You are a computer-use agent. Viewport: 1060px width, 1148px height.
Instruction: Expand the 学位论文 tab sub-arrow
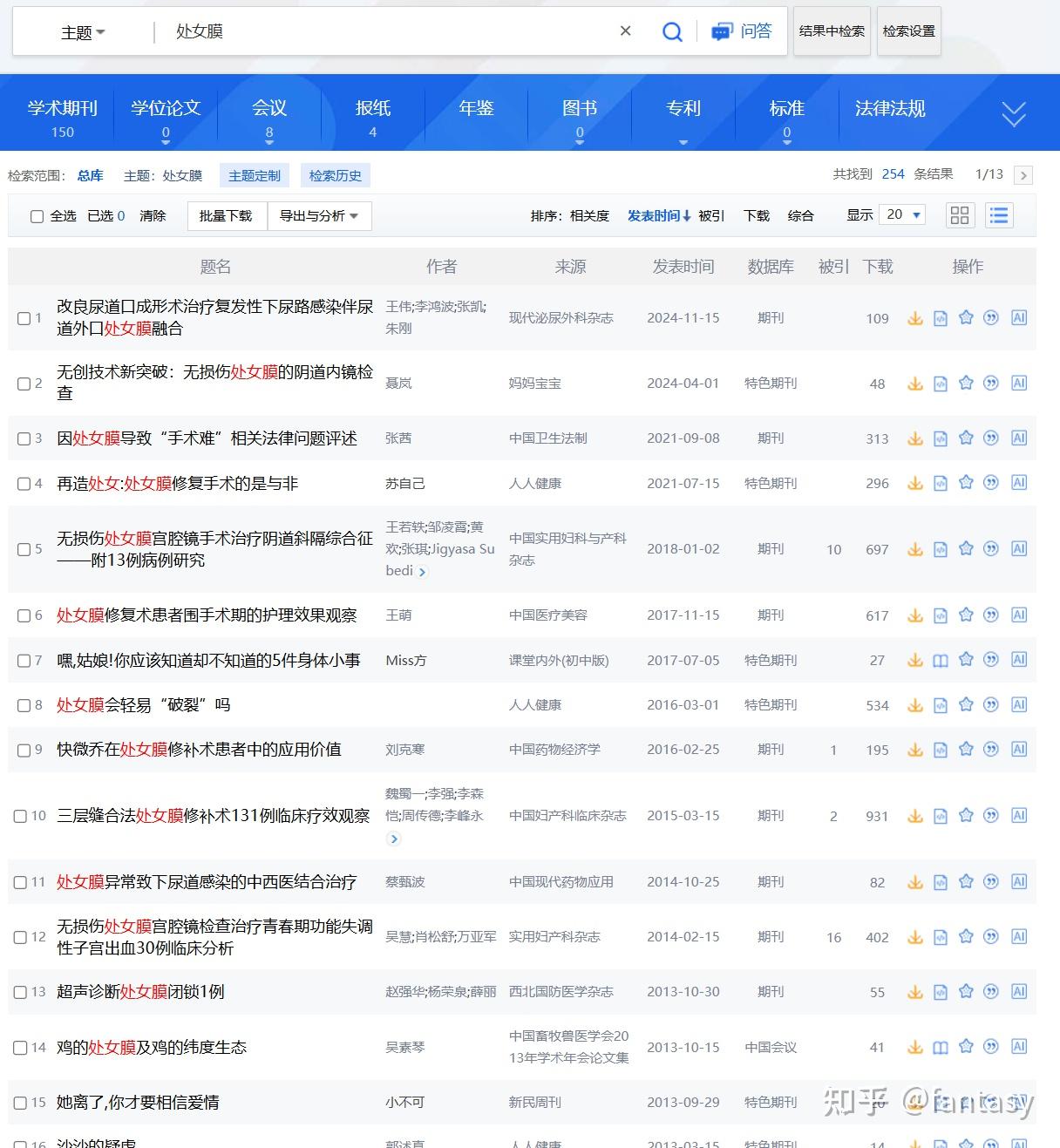point(166,141)
